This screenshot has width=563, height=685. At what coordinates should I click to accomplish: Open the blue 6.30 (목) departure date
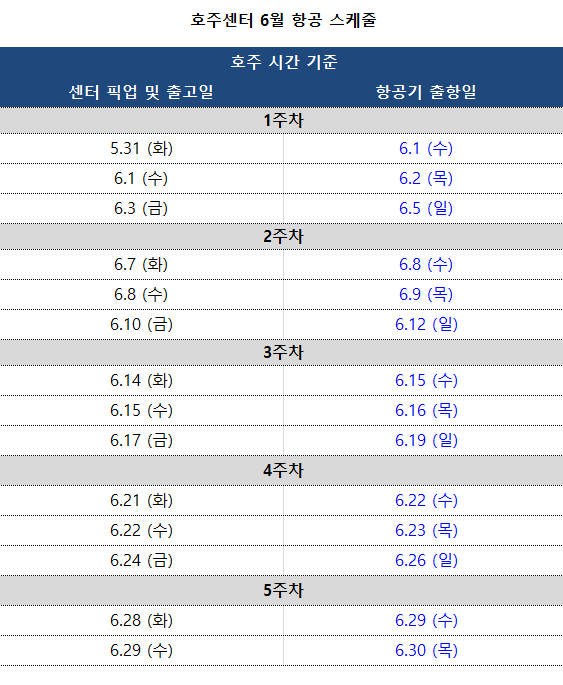[426, 650]
